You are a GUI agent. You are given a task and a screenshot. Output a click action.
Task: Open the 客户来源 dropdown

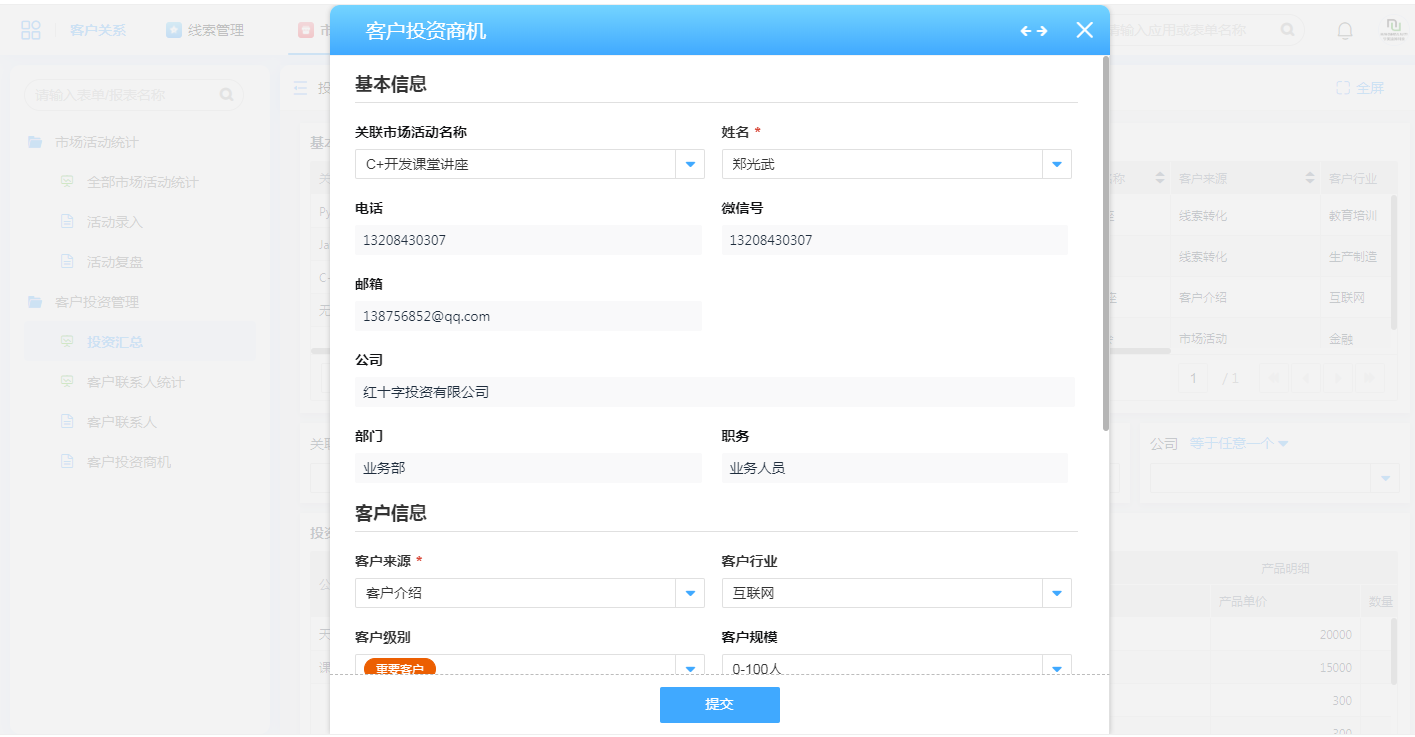coord(690,593)
